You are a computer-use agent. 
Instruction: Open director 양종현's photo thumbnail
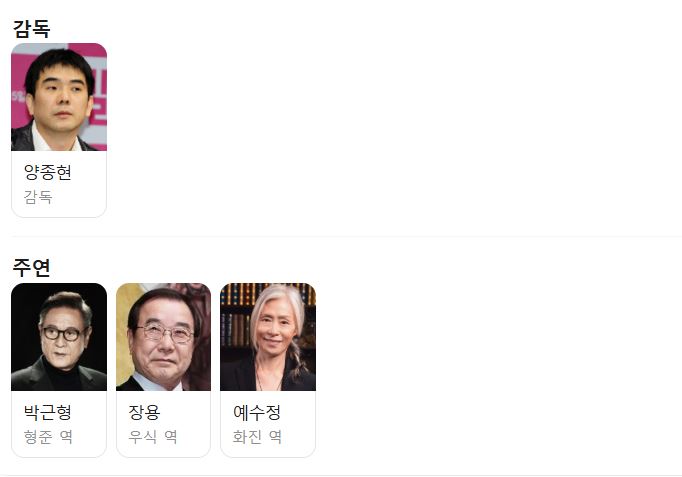pyautogui.click(x=59, y=97)
